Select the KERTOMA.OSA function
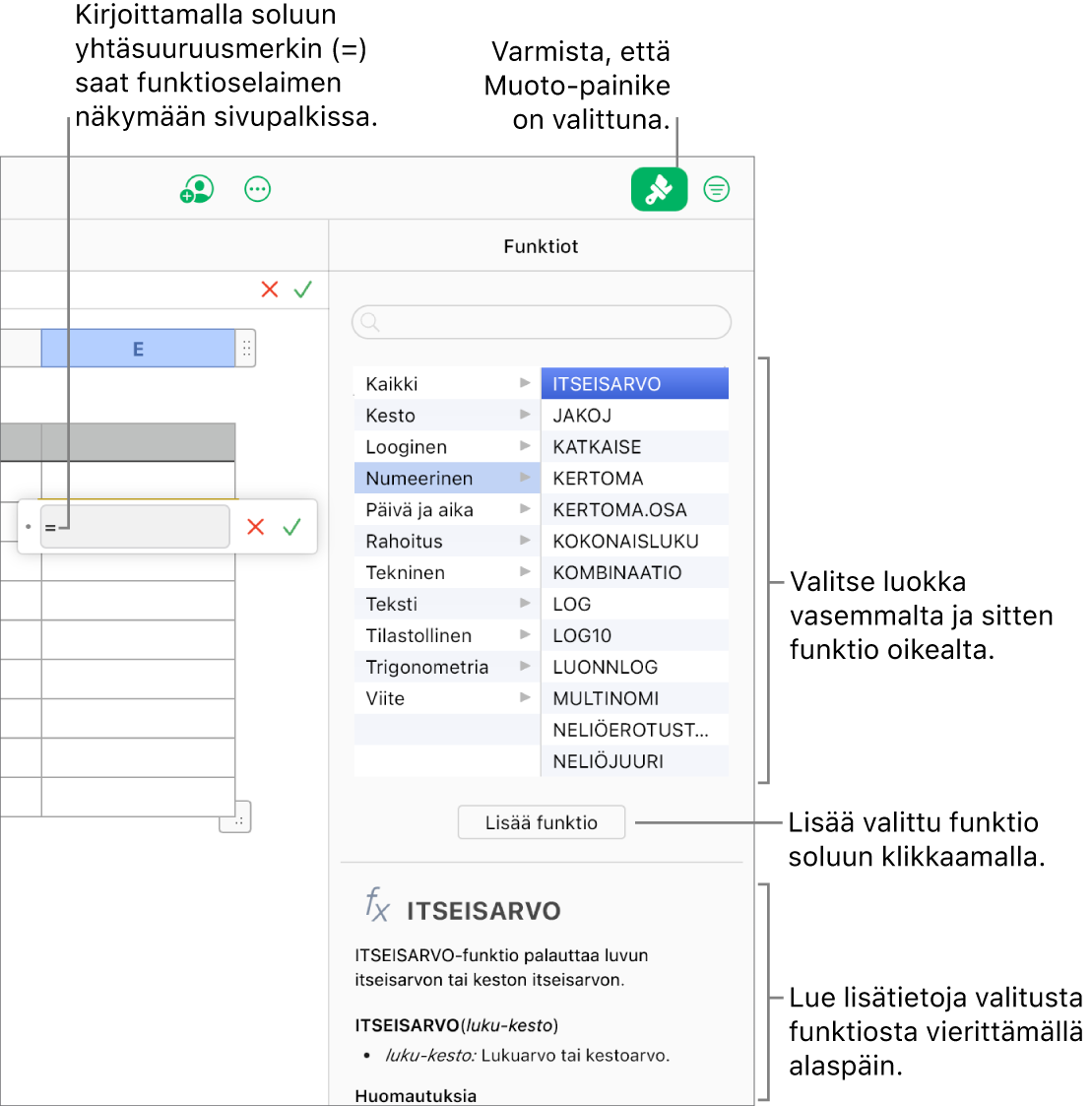This screenshot has width=1092, height=1106. pyautogui.click(x=635, y=509)
